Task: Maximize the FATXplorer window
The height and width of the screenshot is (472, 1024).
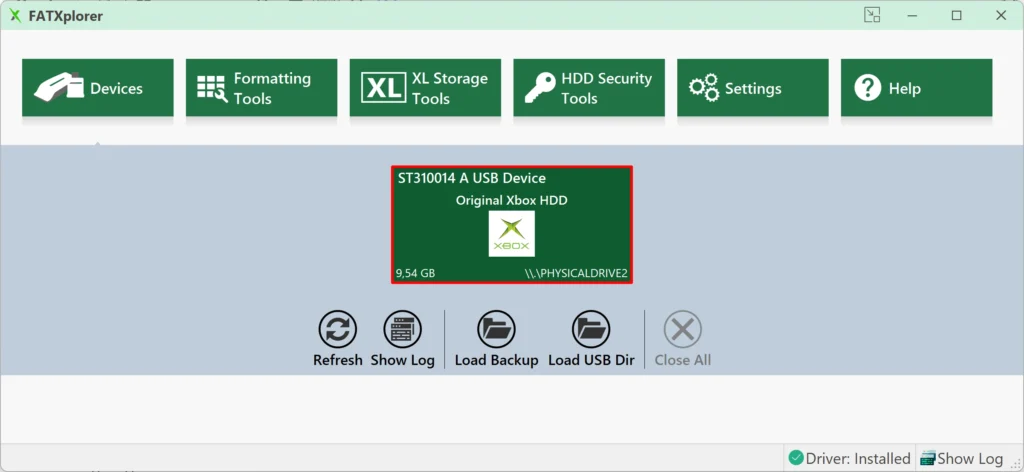Action: pos(957,15)
